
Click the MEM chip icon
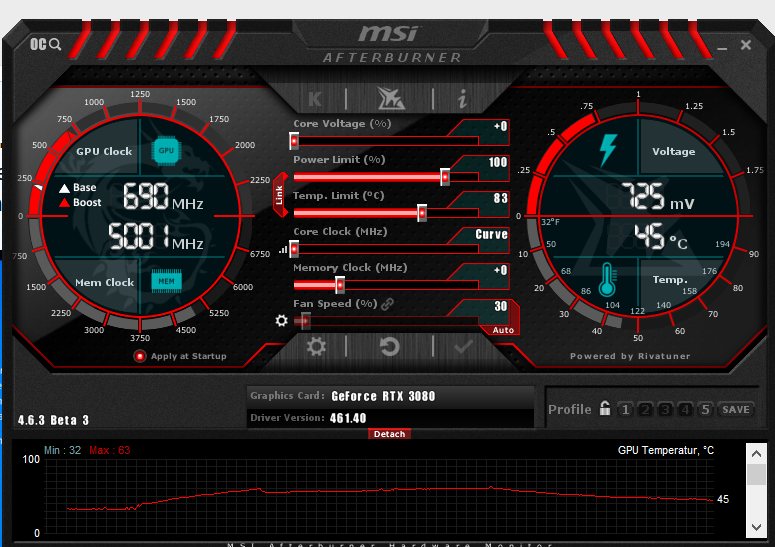click(x=166, y=281)
